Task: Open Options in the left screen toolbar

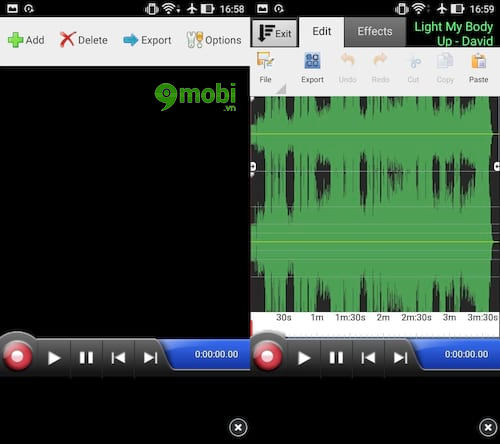Action: coord(214,40)
